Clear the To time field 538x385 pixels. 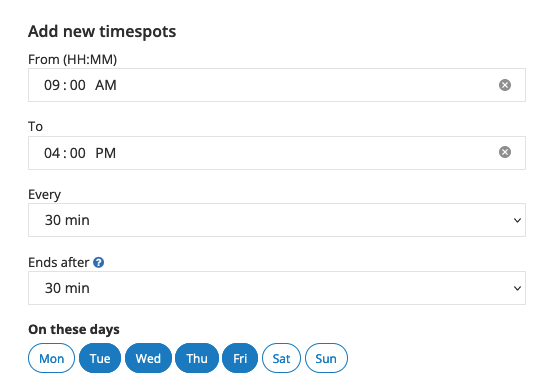(504, 152)
